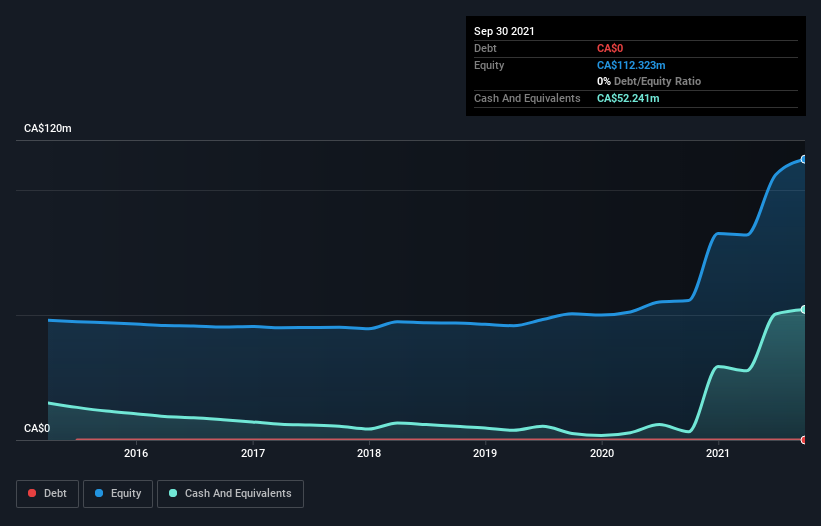Click the red CA$0 debt value in tooltip
This screenshot has width=821, height=526.
click(610, 48)
